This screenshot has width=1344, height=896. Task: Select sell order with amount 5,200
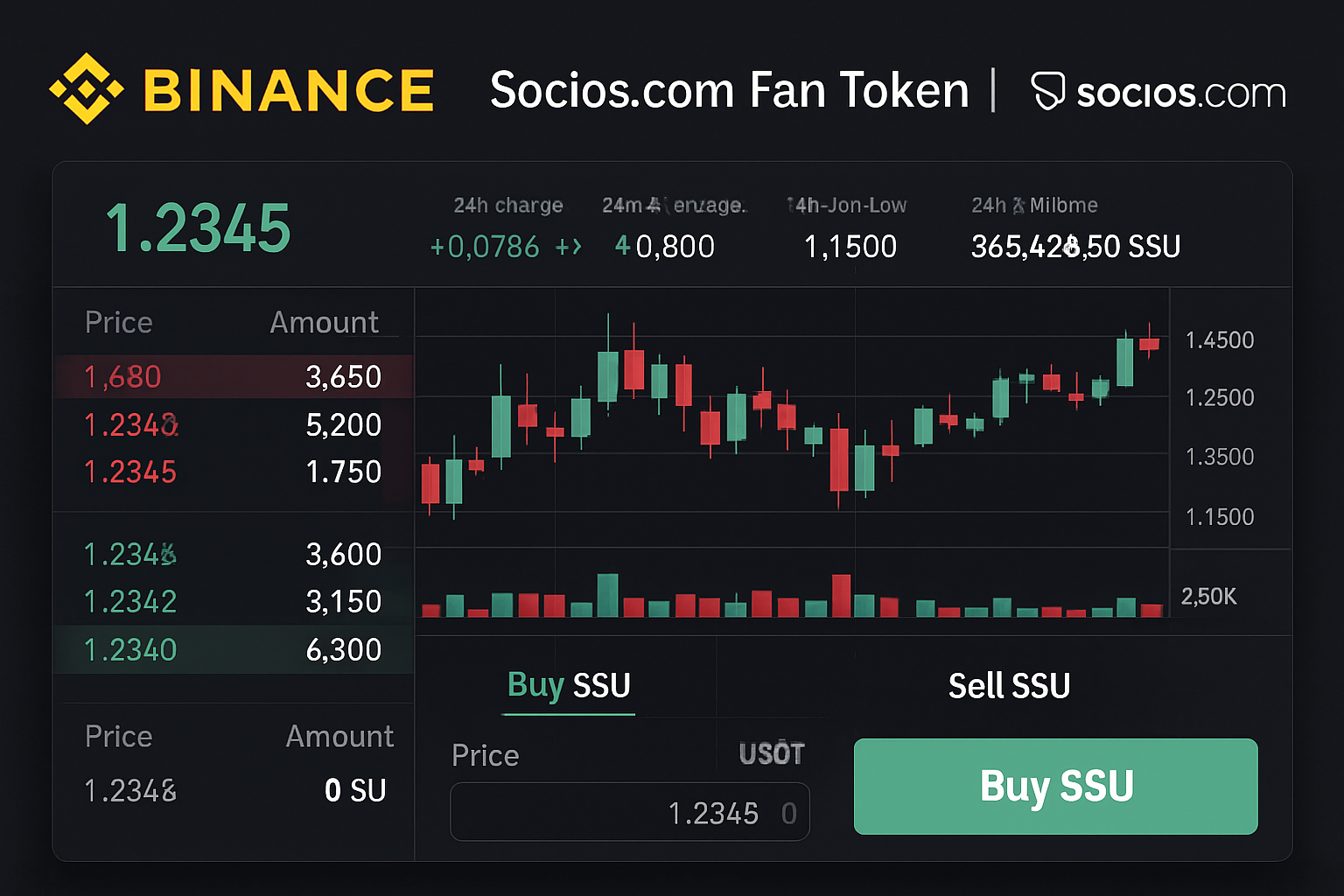tap(233, 425)
